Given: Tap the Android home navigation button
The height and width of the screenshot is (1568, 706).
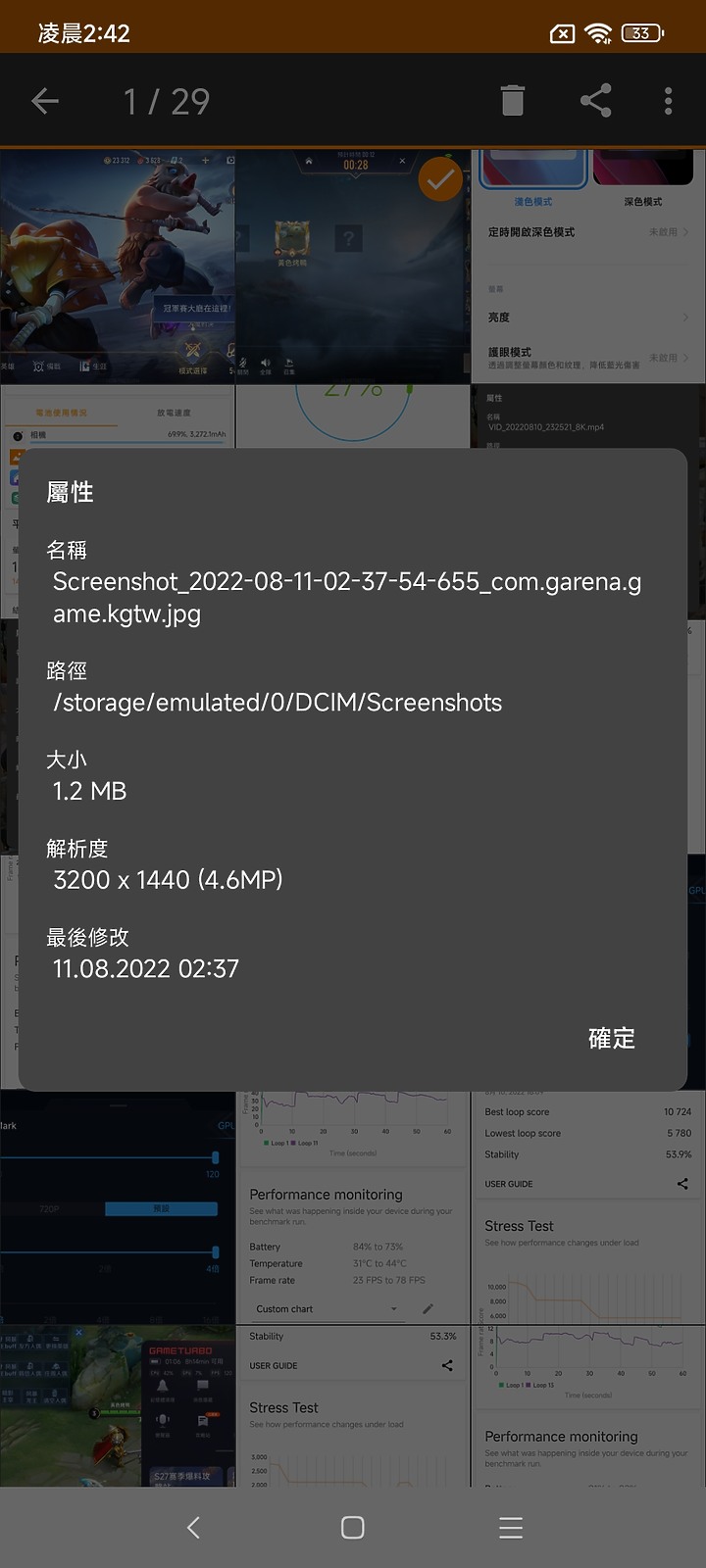Looking at the screenshot, I should [353, 1527].
